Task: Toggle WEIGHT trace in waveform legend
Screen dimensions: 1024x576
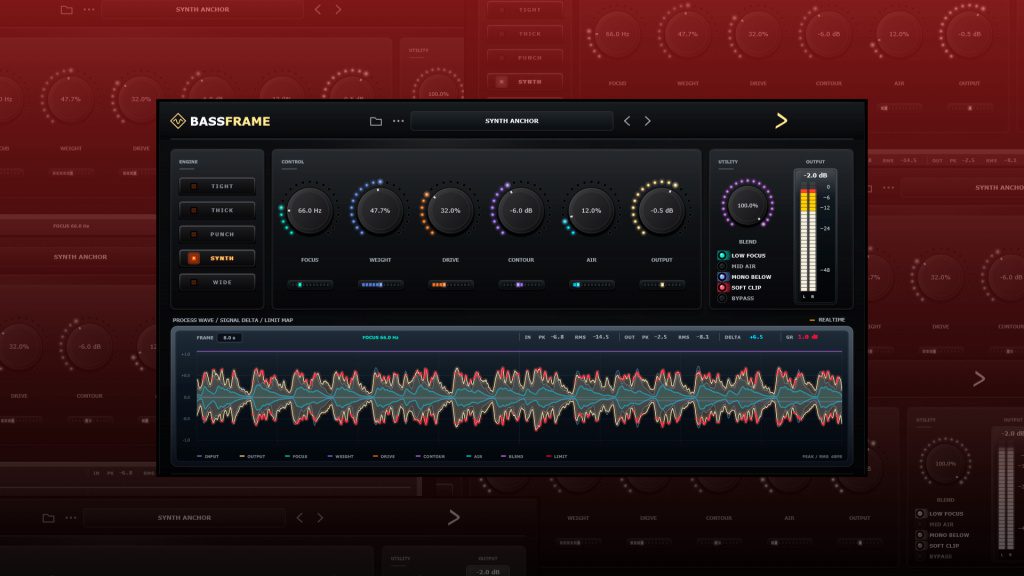Action: [341, 456]
